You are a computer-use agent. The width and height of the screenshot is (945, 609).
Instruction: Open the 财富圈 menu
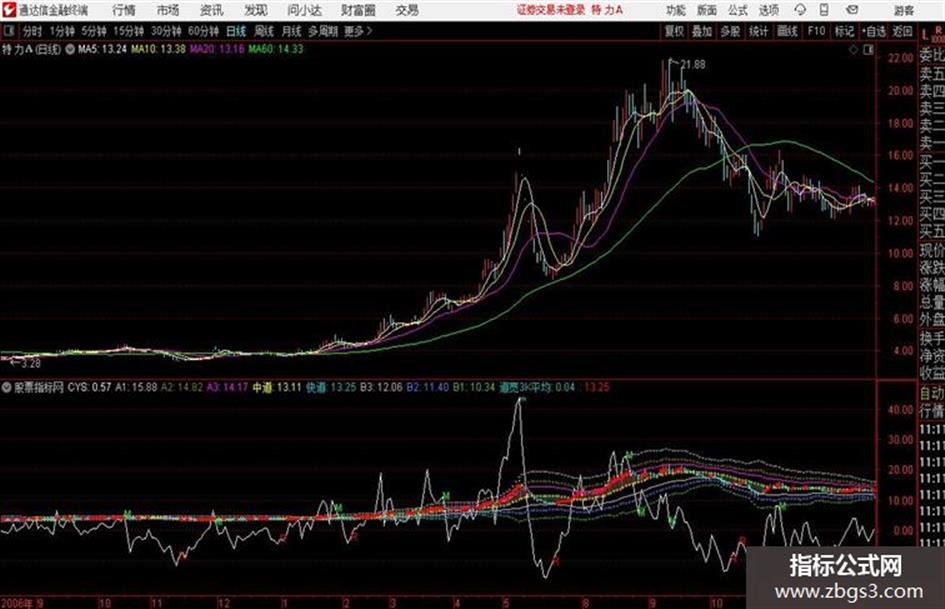358,10
